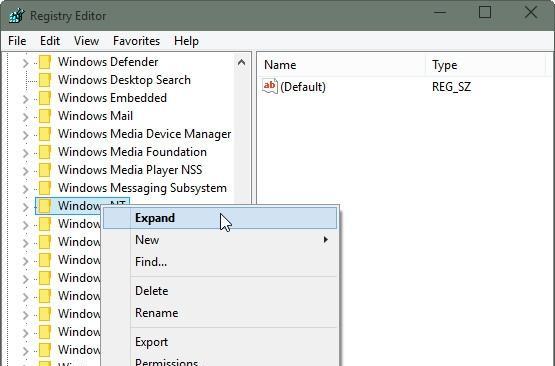
Task: Click the tree pane scroll up arrow
Action: [x=242, y=63]
